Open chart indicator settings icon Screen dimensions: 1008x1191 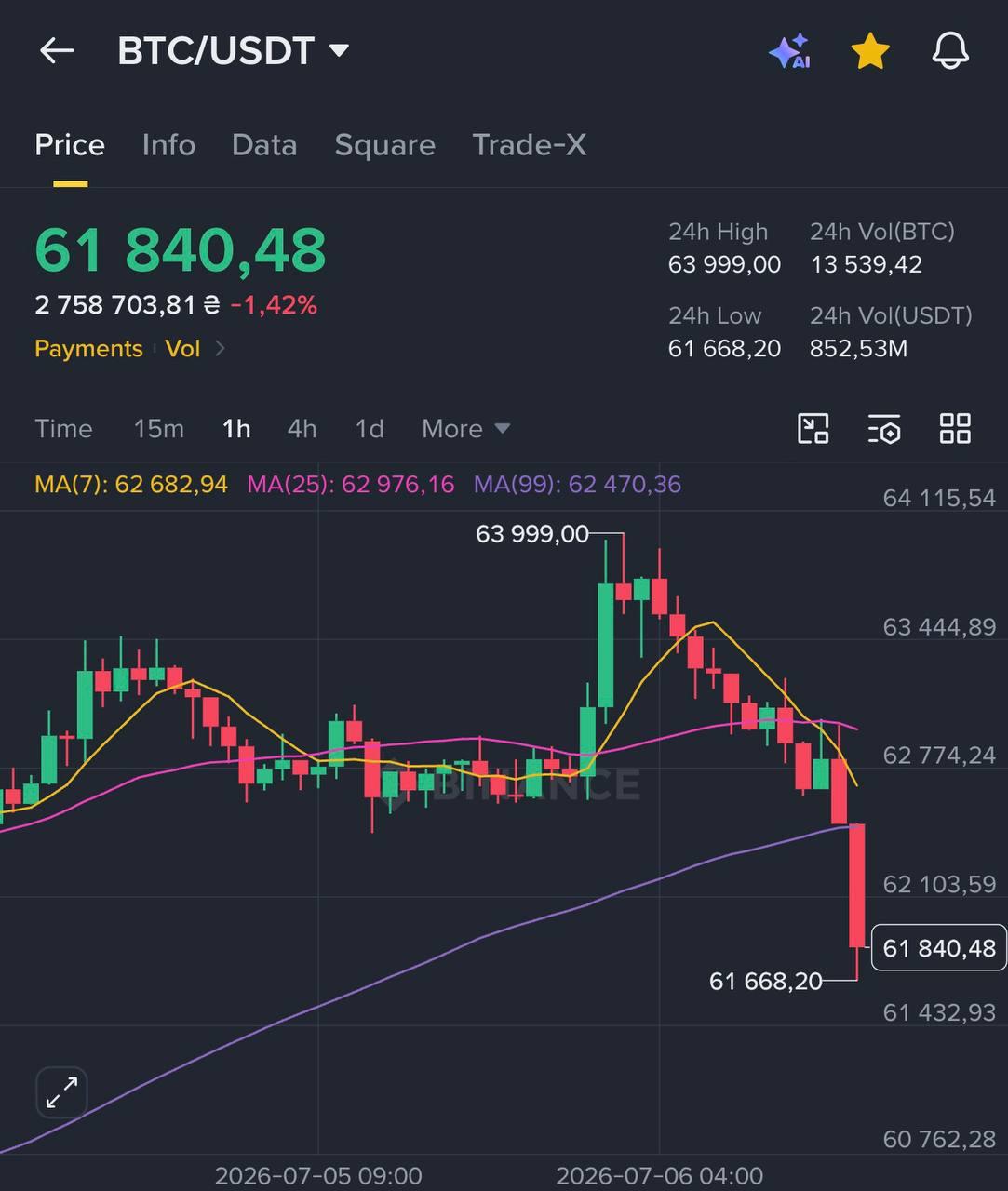tap(884, 429)
